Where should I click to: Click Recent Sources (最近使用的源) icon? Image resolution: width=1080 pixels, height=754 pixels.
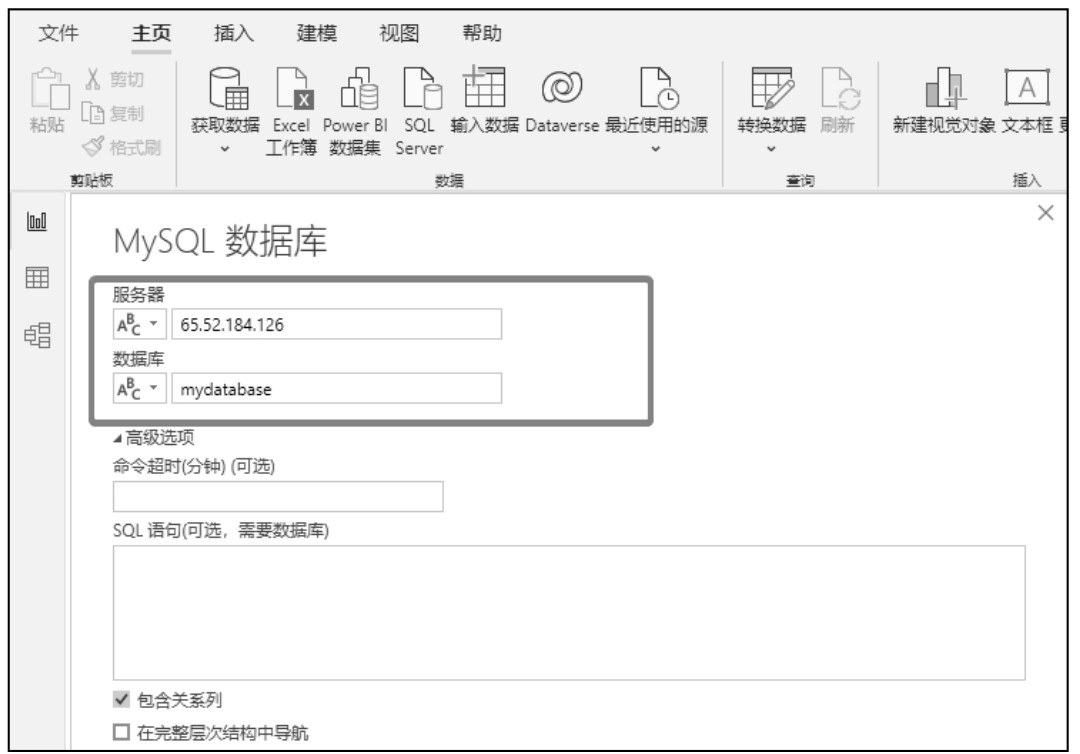point(658,88)
